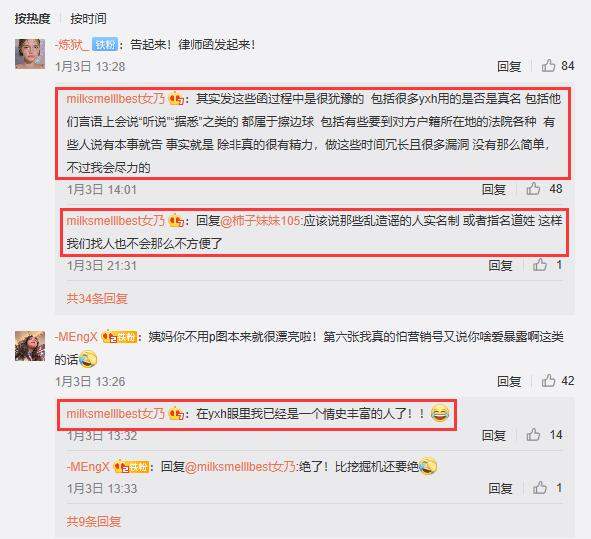
Task: Reply to -MEngX 13:26 comment
Action: tap(509, 381)
